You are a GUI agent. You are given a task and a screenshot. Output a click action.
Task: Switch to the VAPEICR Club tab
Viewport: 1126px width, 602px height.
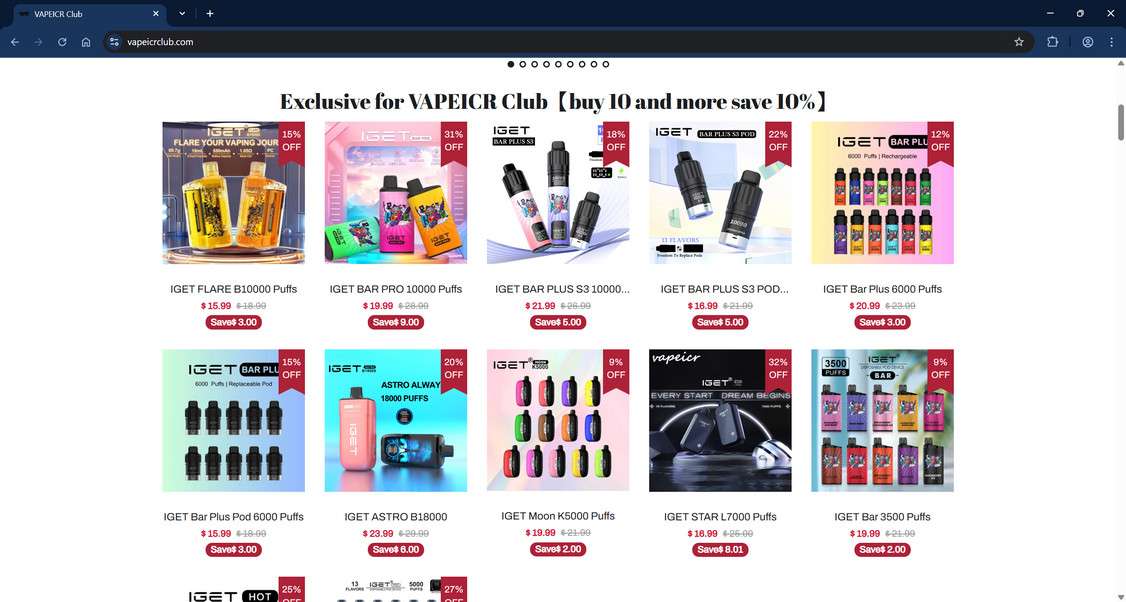85,14
